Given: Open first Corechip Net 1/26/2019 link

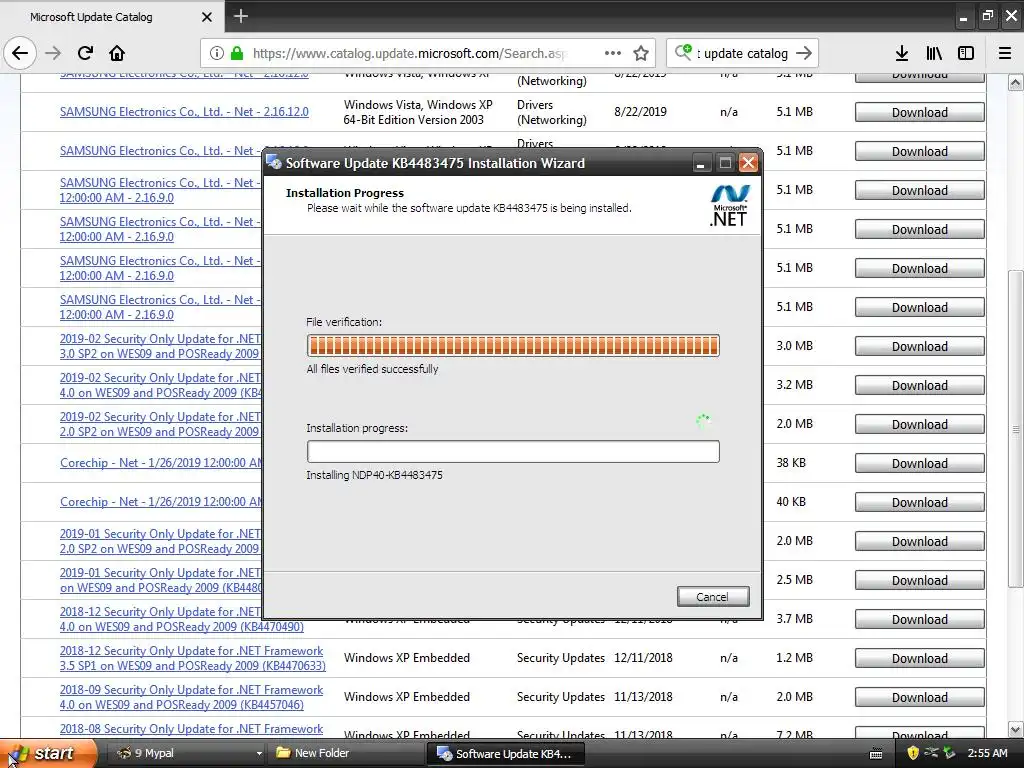Looking at the screenshot, I should click(161, 462).
